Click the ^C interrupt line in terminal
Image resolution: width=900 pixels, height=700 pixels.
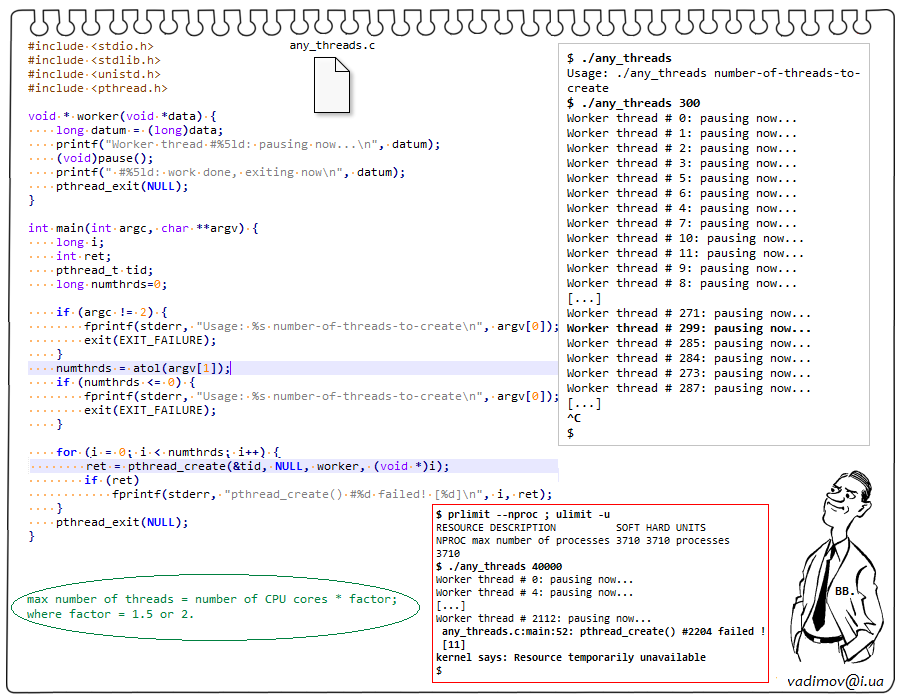tap(574, 418)
